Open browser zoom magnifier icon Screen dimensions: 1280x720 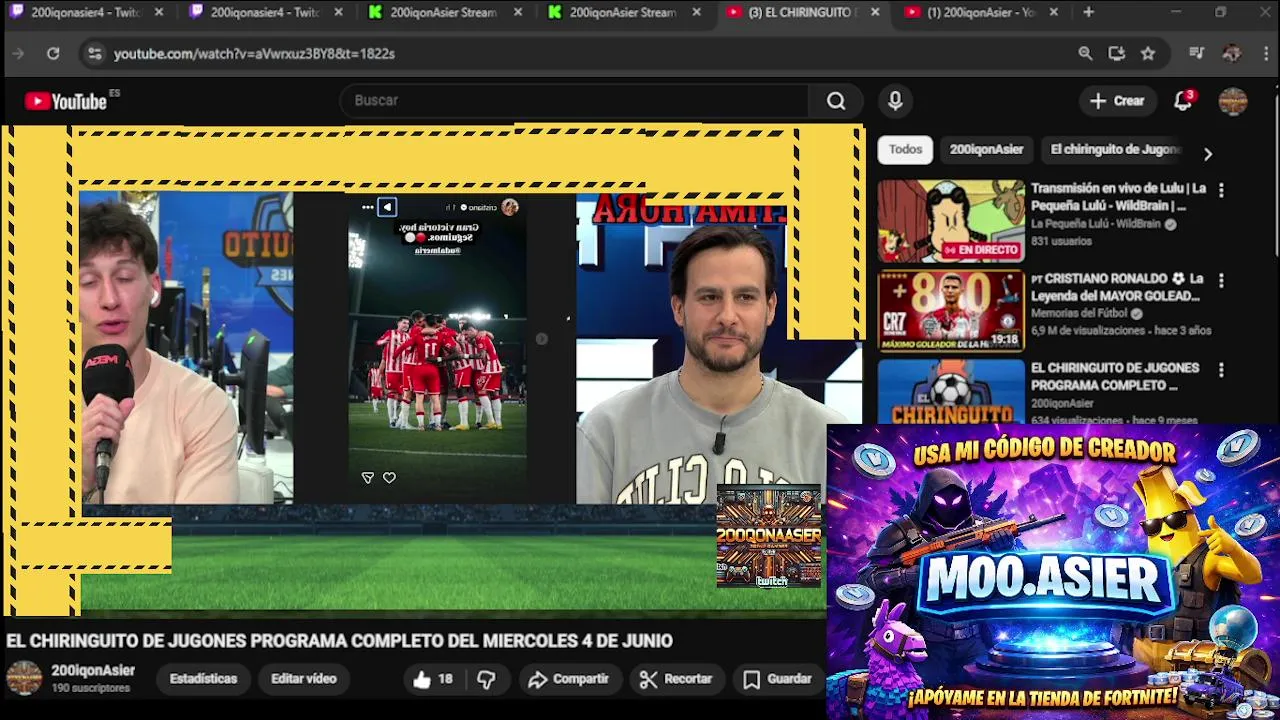click(x=1085, y=54)
